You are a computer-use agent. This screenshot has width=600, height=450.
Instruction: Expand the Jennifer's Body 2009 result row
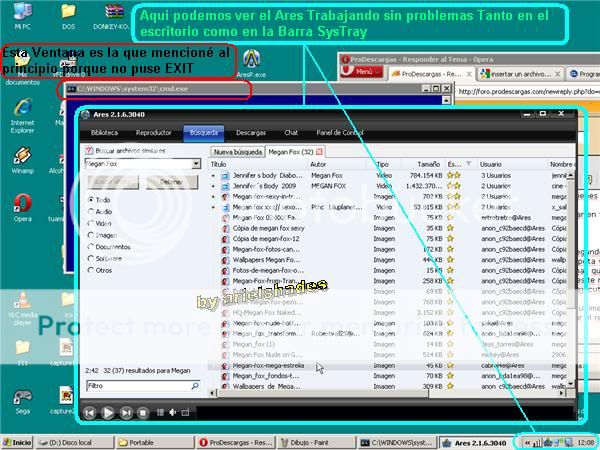tap(213, 186)
